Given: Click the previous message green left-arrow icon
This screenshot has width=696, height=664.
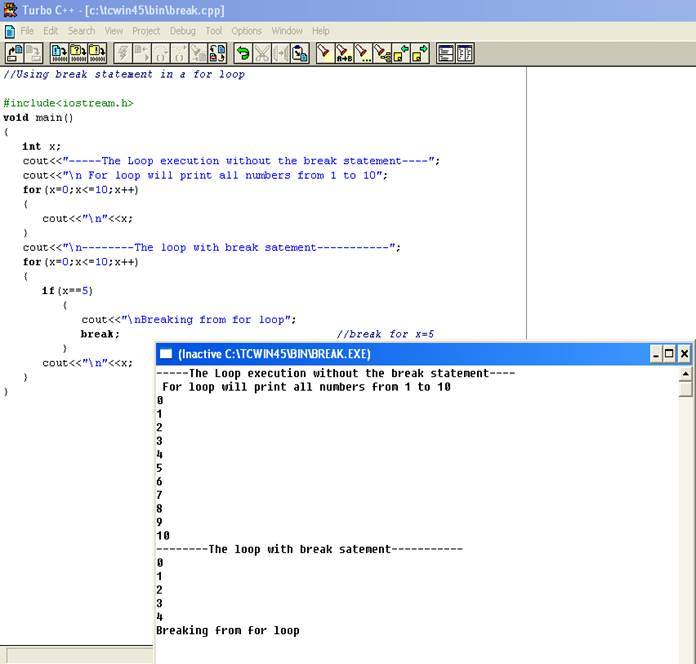Looking at the screenshot, I should pos(401,53).
